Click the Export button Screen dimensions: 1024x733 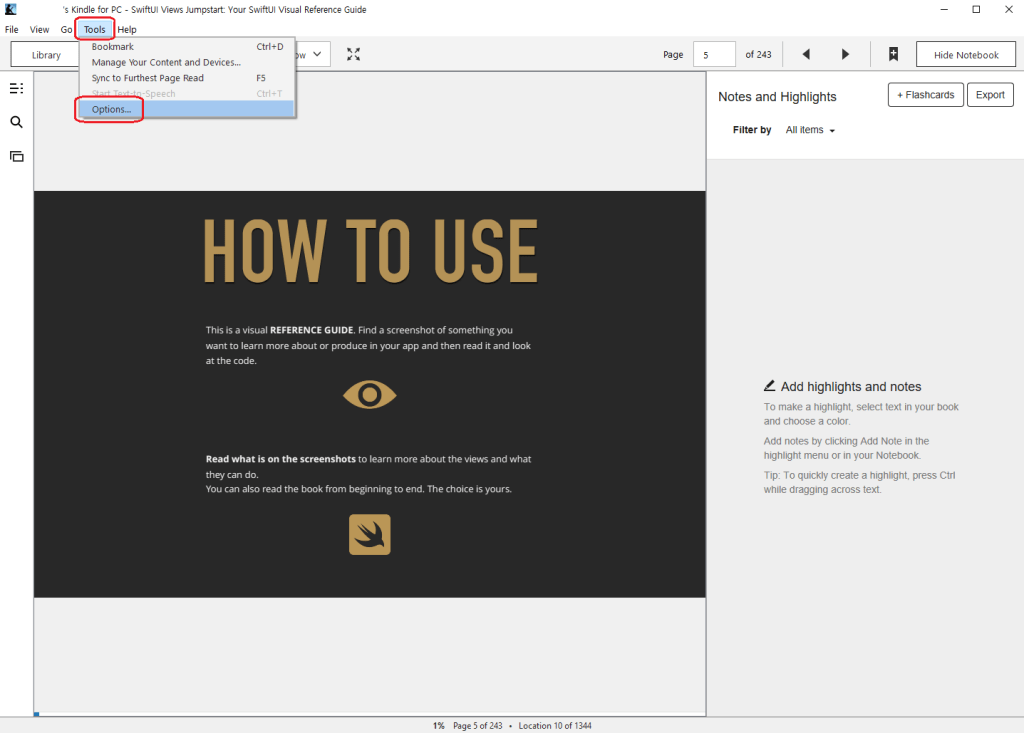coord(990,95)
